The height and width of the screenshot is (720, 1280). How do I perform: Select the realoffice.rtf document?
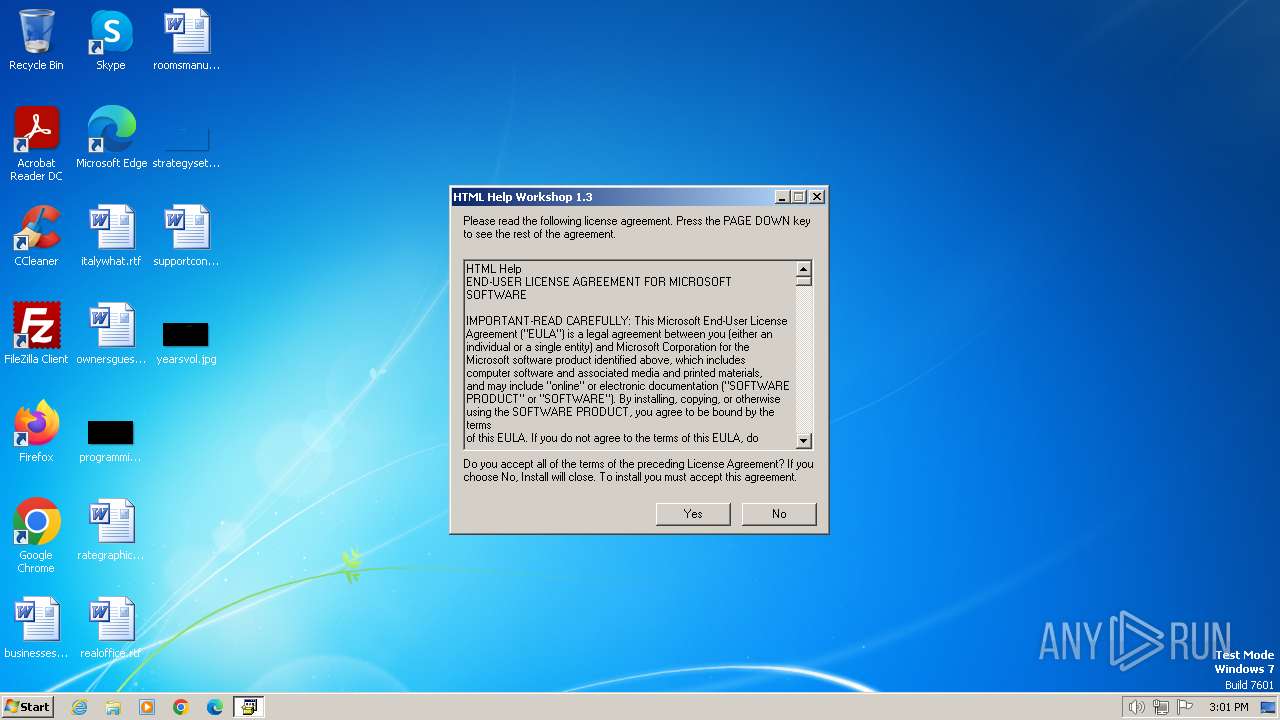111,628
